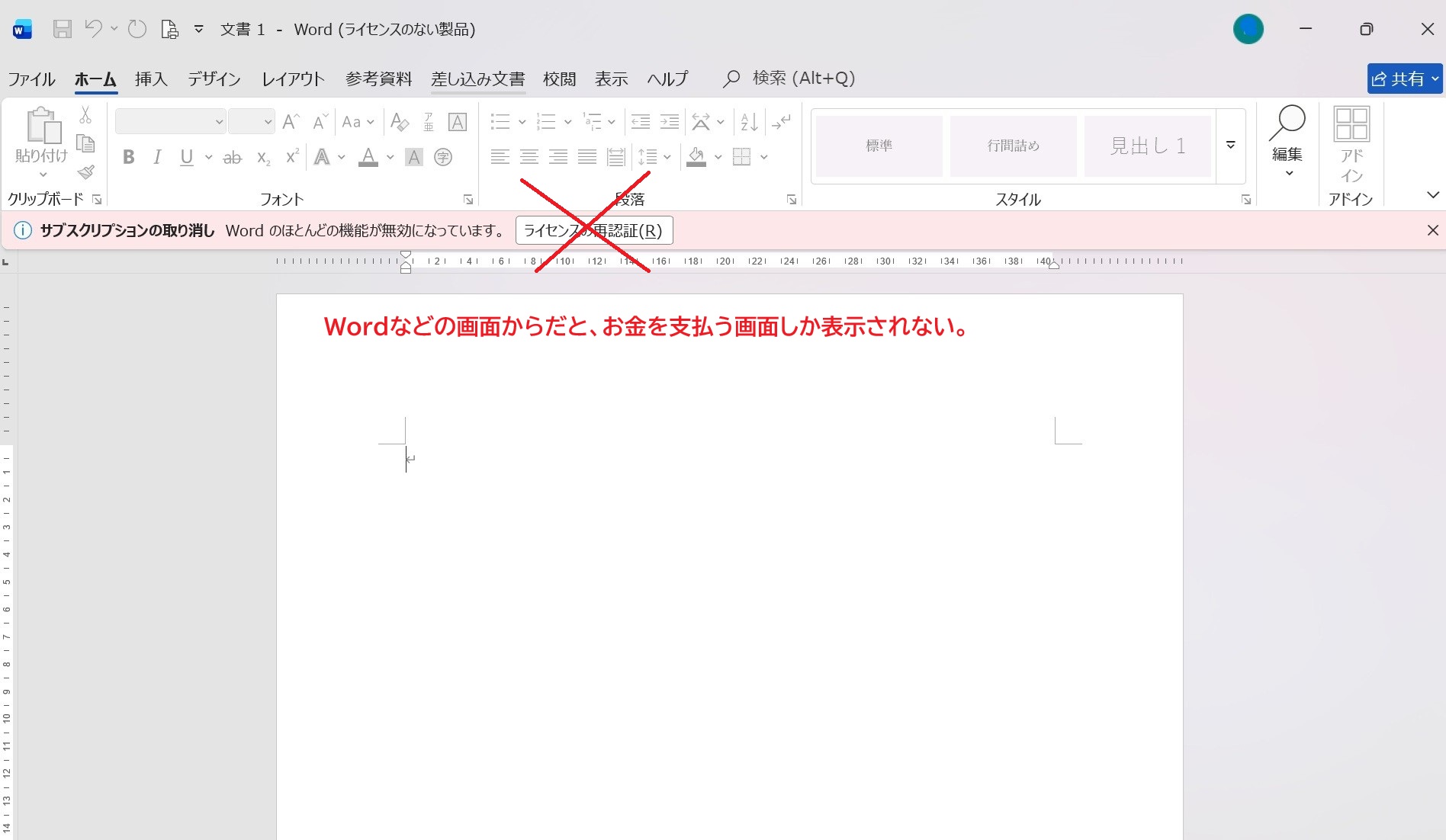Click the Decrease Font Size icon

click(320, 121)
